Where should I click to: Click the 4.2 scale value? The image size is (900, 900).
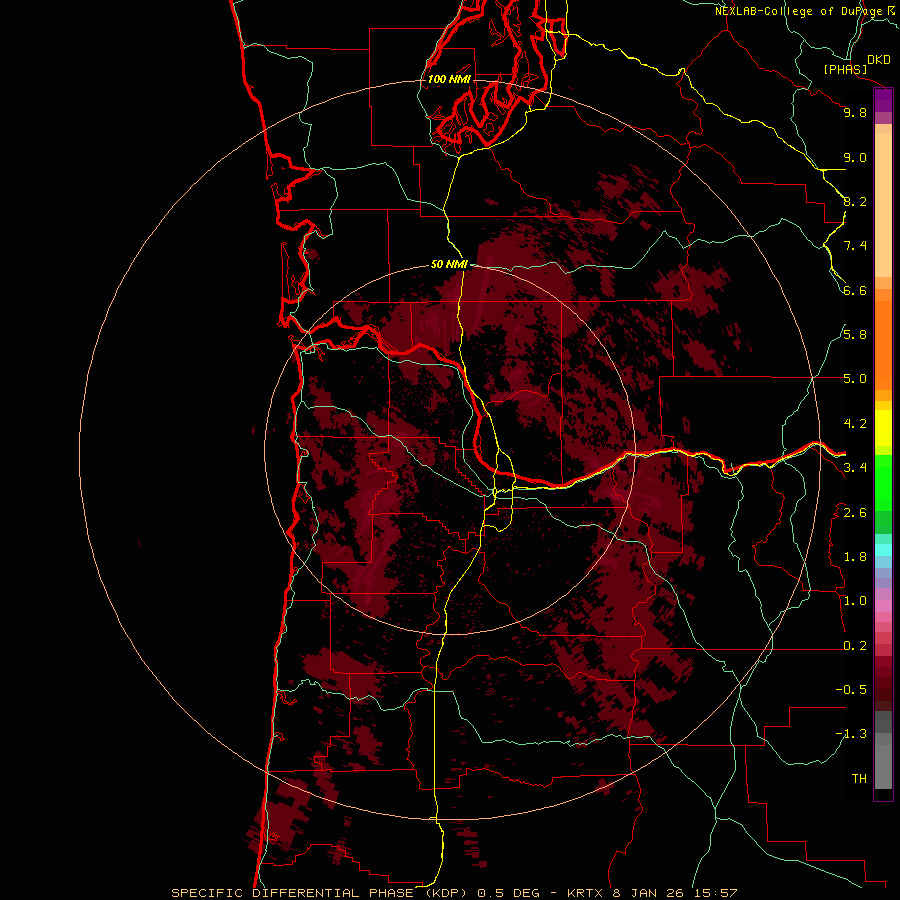[855, 424]
